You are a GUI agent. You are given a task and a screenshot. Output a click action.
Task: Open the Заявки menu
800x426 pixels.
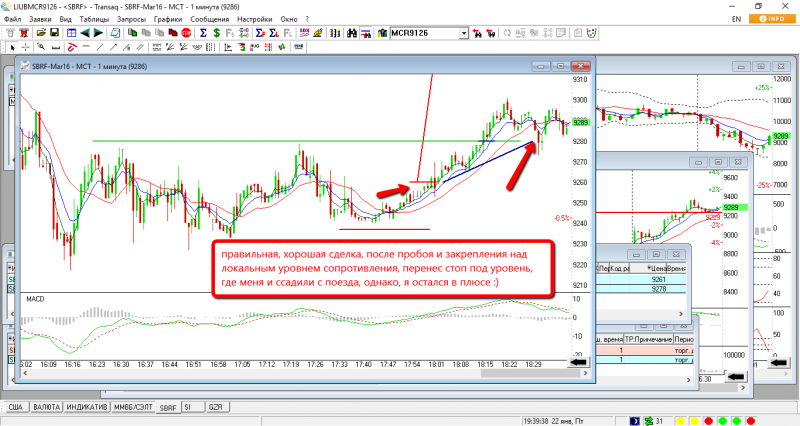(40, 19)
